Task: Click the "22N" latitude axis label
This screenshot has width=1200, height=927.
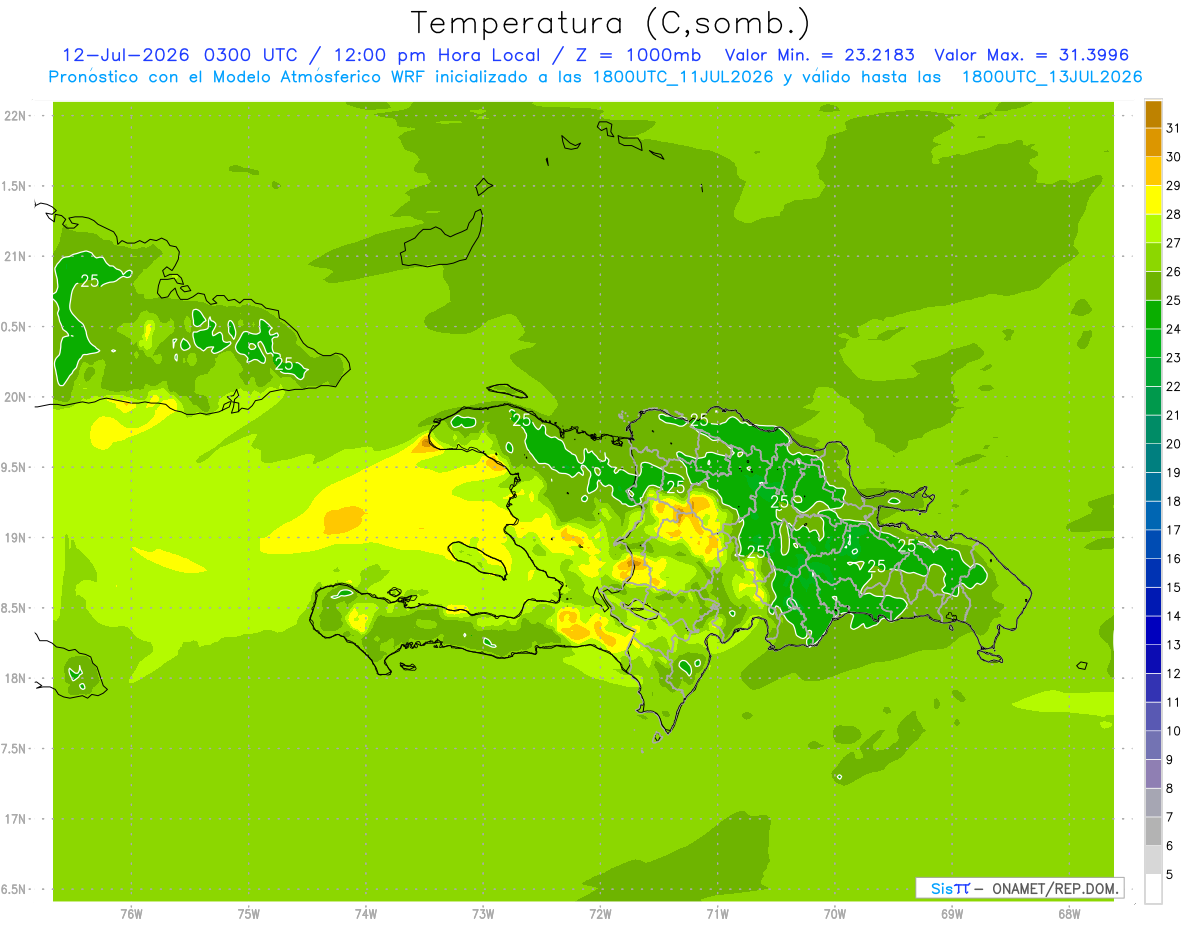Action: pos(15,116)
